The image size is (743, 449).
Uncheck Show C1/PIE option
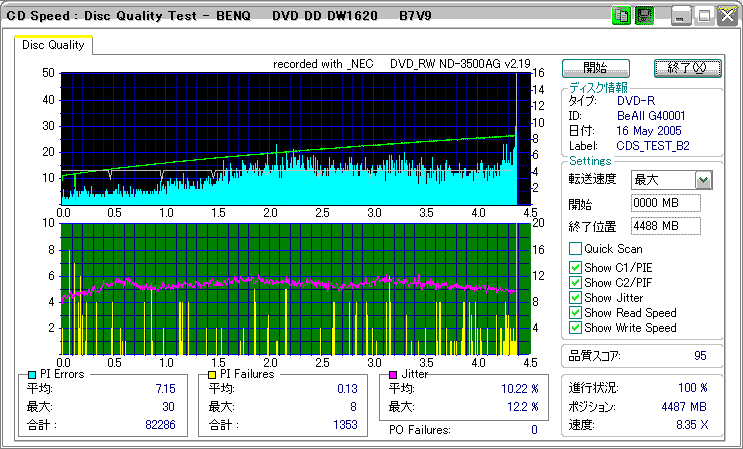(575, 267)
